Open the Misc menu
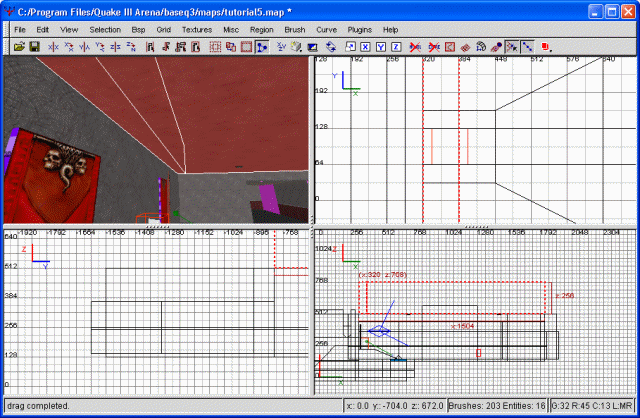This screenshot has width=640, height=418. point(231,30)
